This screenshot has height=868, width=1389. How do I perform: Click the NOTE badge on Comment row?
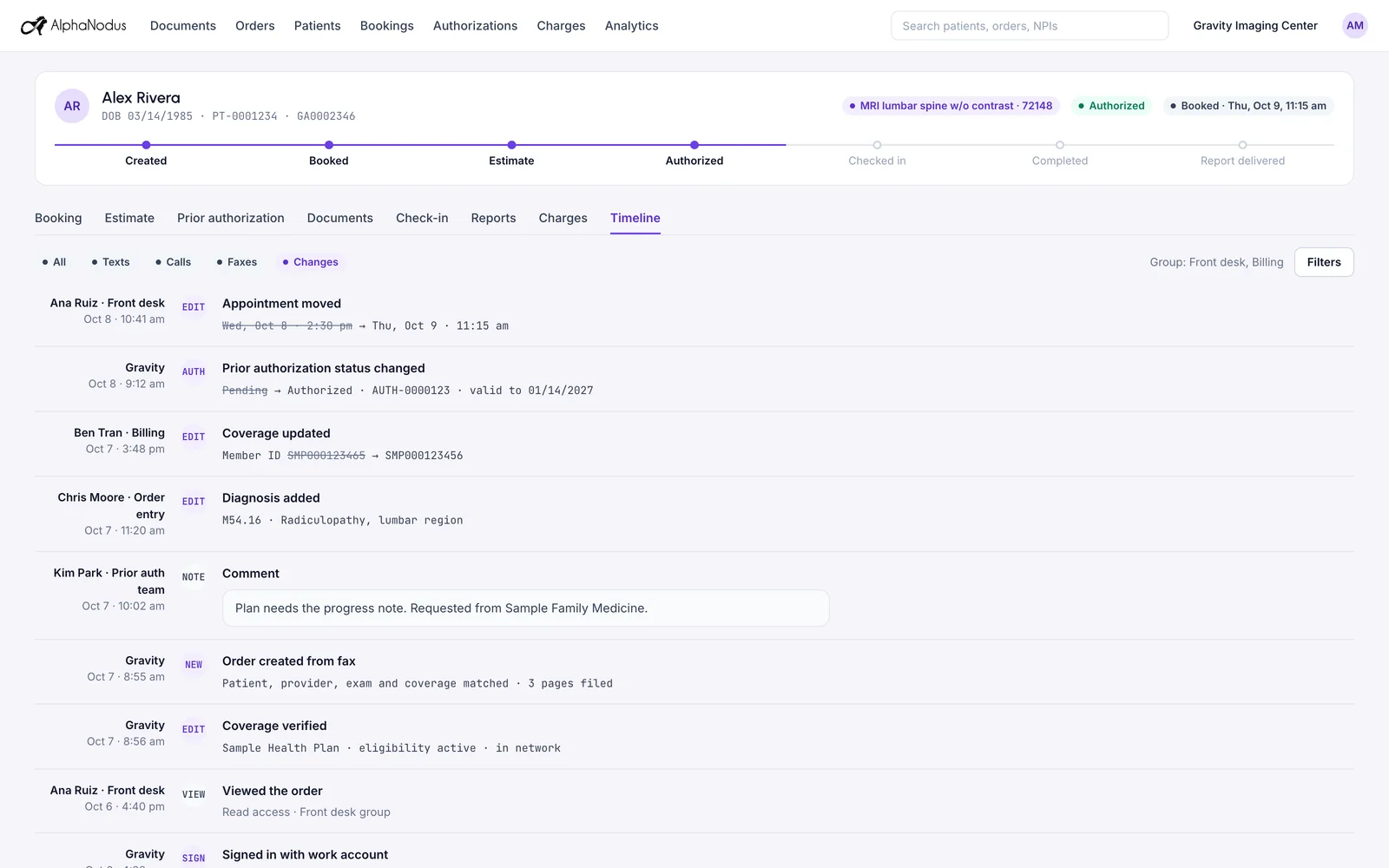[x=194, y=577]
